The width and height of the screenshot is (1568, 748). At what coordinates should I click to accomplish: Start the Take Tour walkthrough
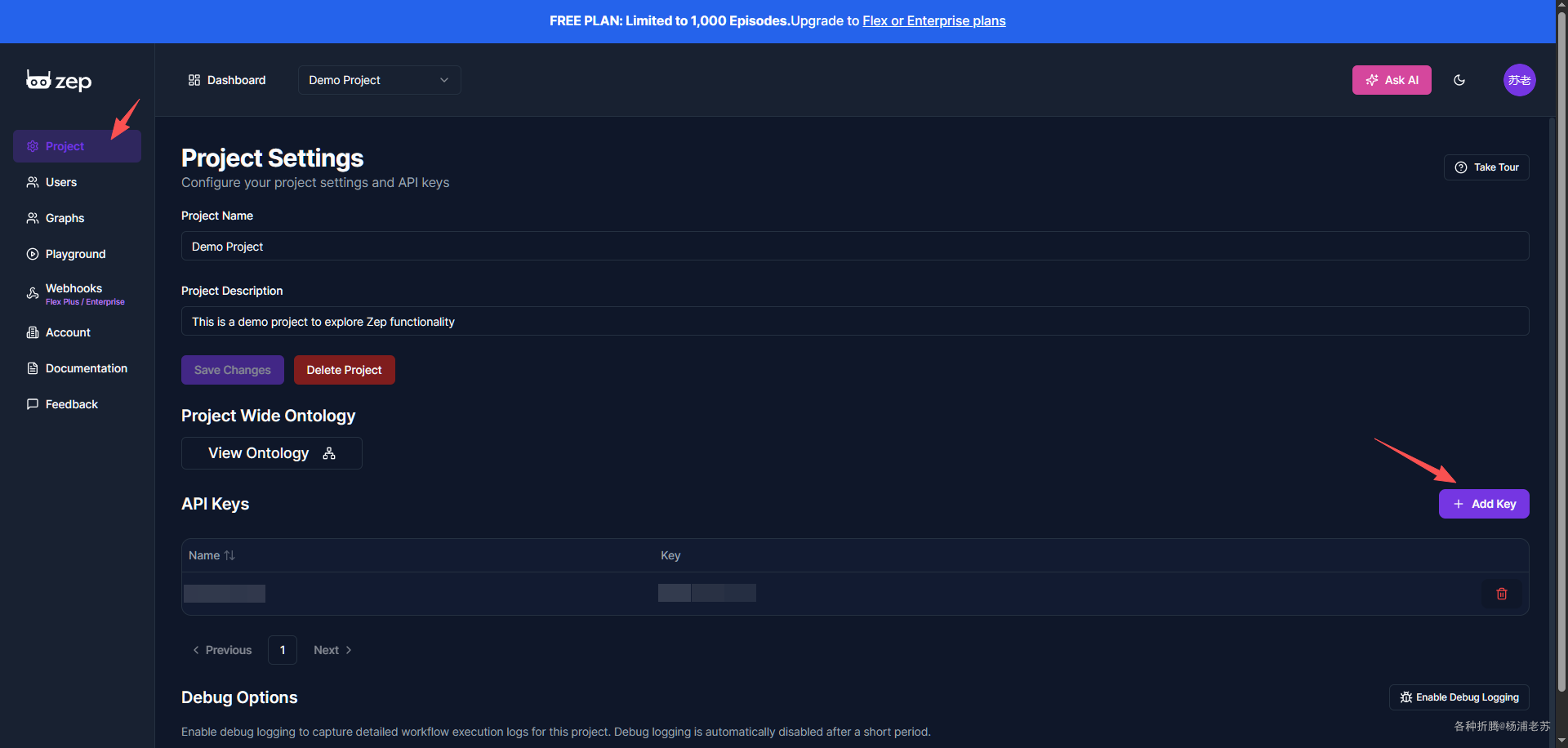click(x=1486, y=167)
